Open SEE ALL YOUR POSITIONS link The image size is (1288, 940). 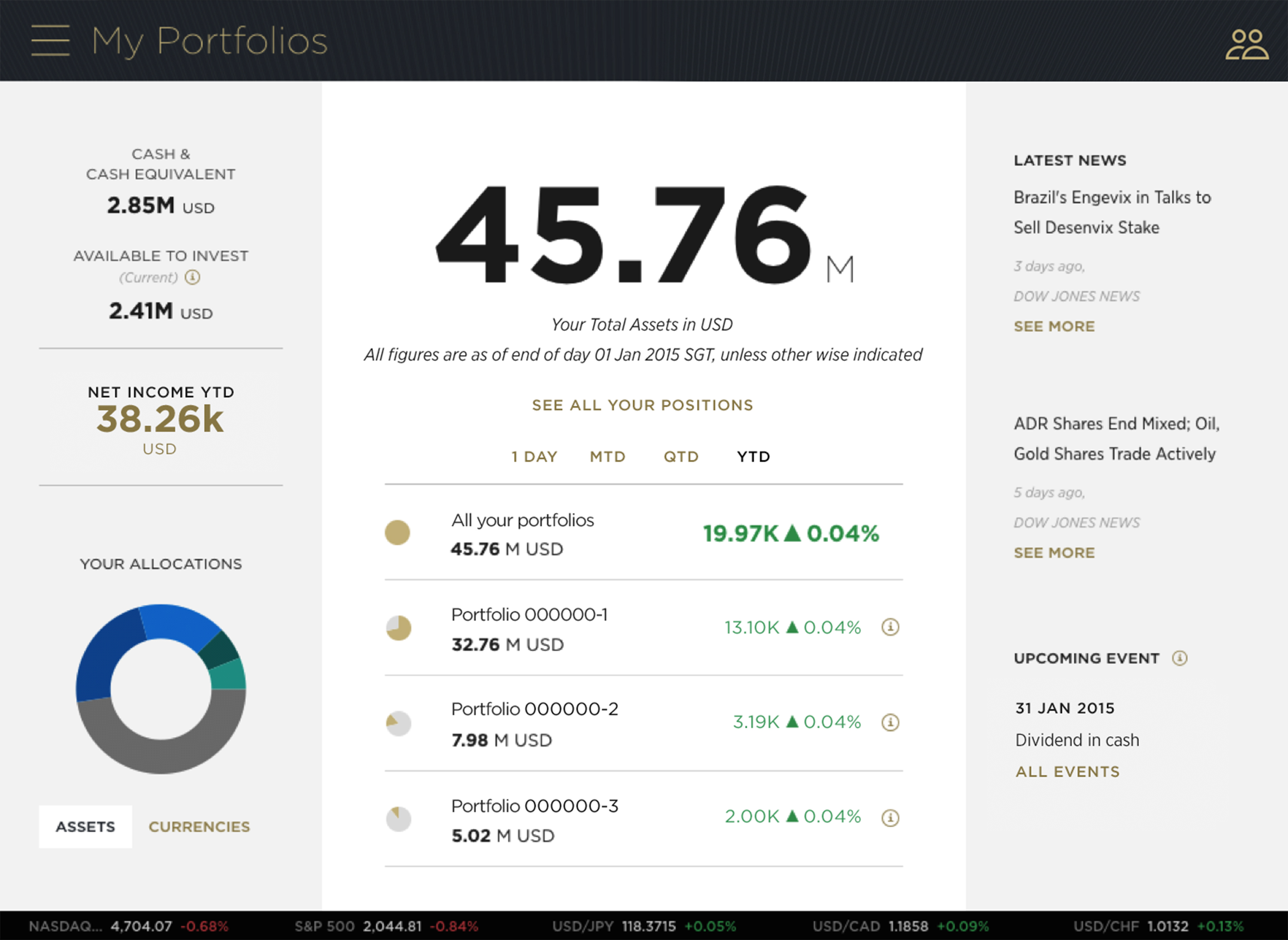[x=643, y=405]
